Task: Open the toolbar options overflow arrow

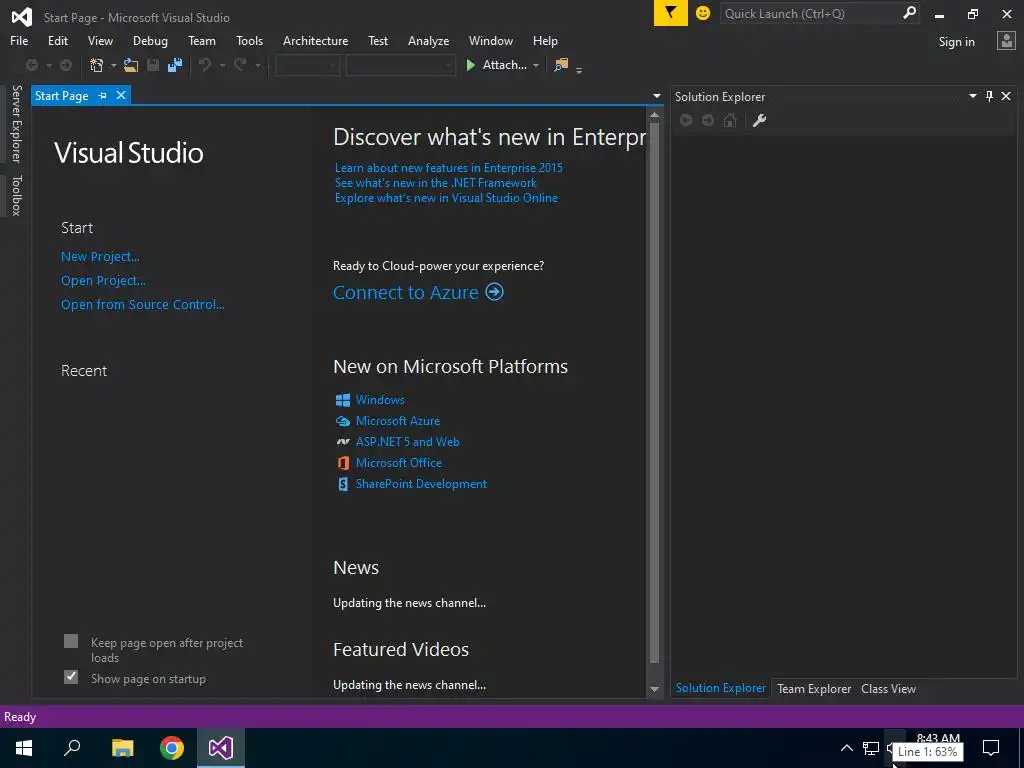Action: 579,70
